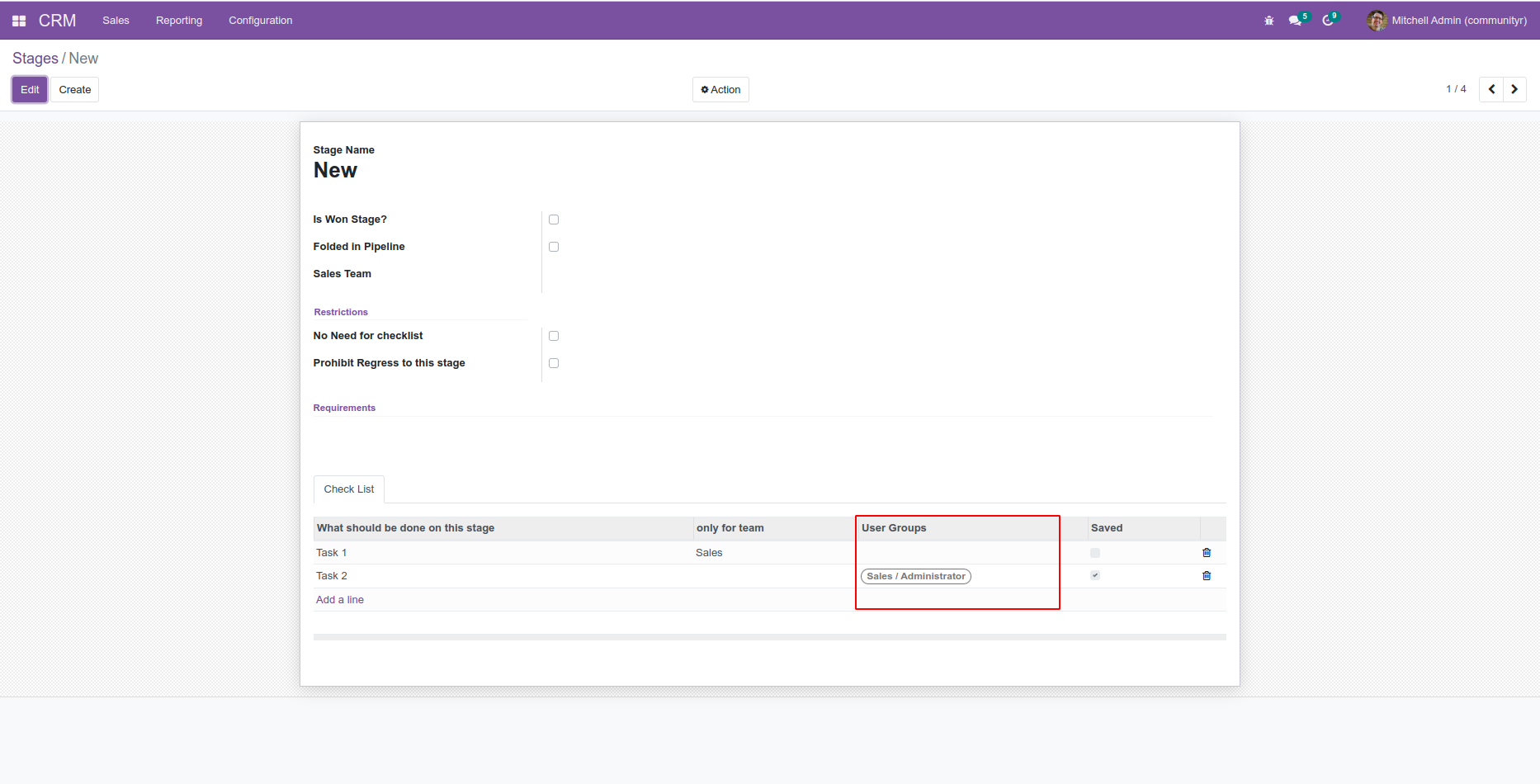Click the Saved column header
The image size is (1540, 784).
[1143, 528]
